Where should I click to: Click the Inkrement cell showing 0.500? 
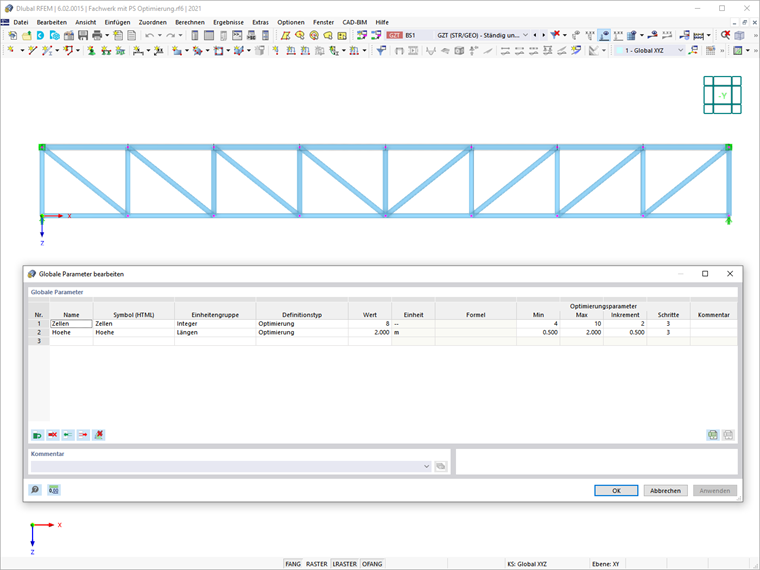[x=625, y=332]
